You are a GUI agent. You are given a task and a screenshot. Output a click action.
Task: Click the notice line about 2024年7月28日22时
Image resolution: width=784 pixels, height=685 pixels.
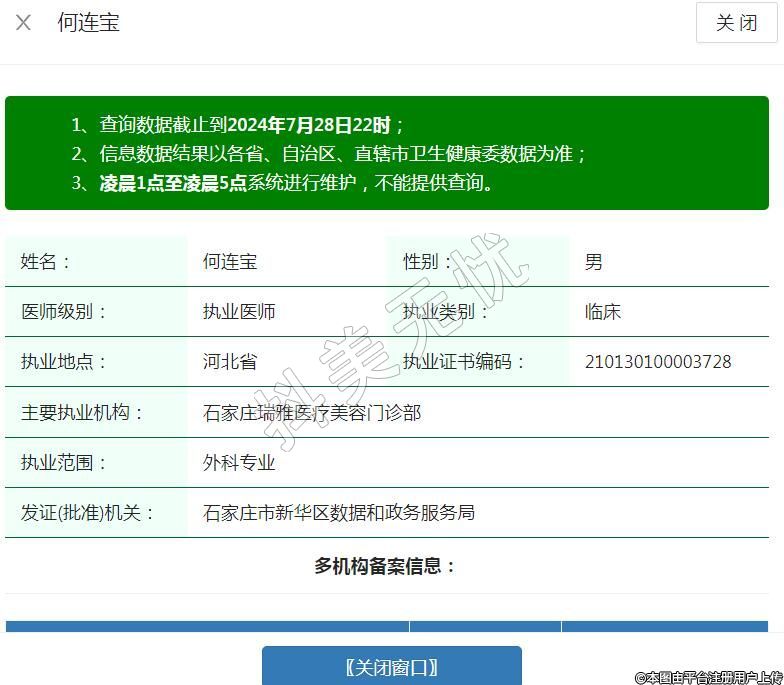click(237, 125)
